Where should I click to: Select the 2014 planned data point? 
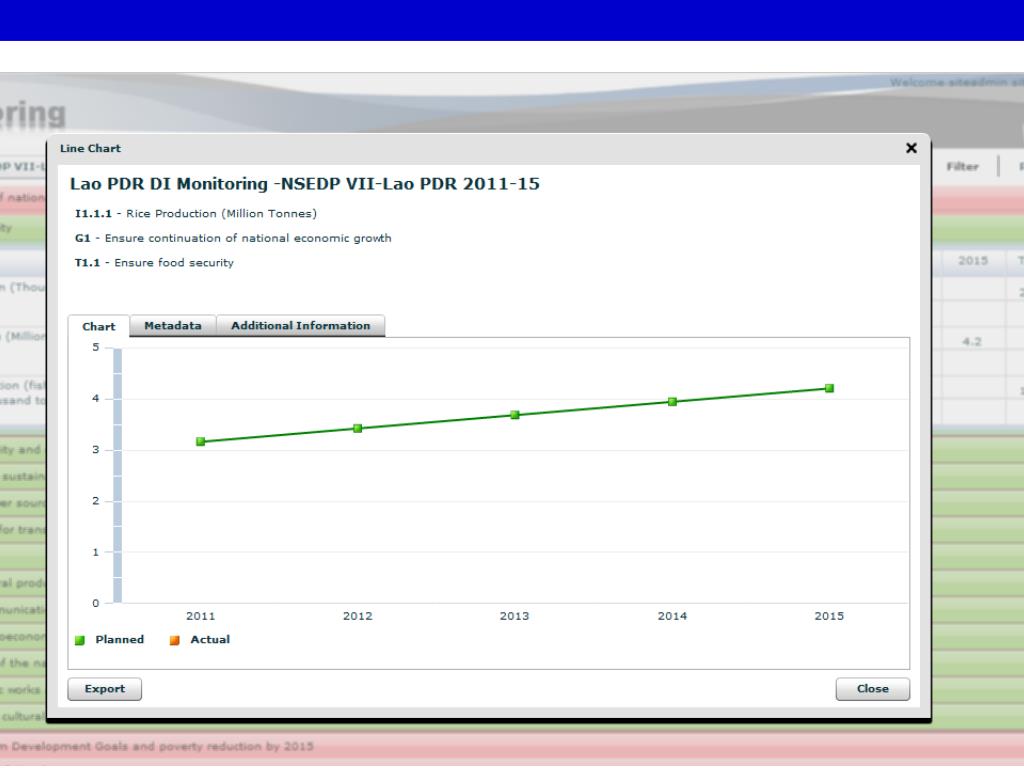click(x=672, y=402)
